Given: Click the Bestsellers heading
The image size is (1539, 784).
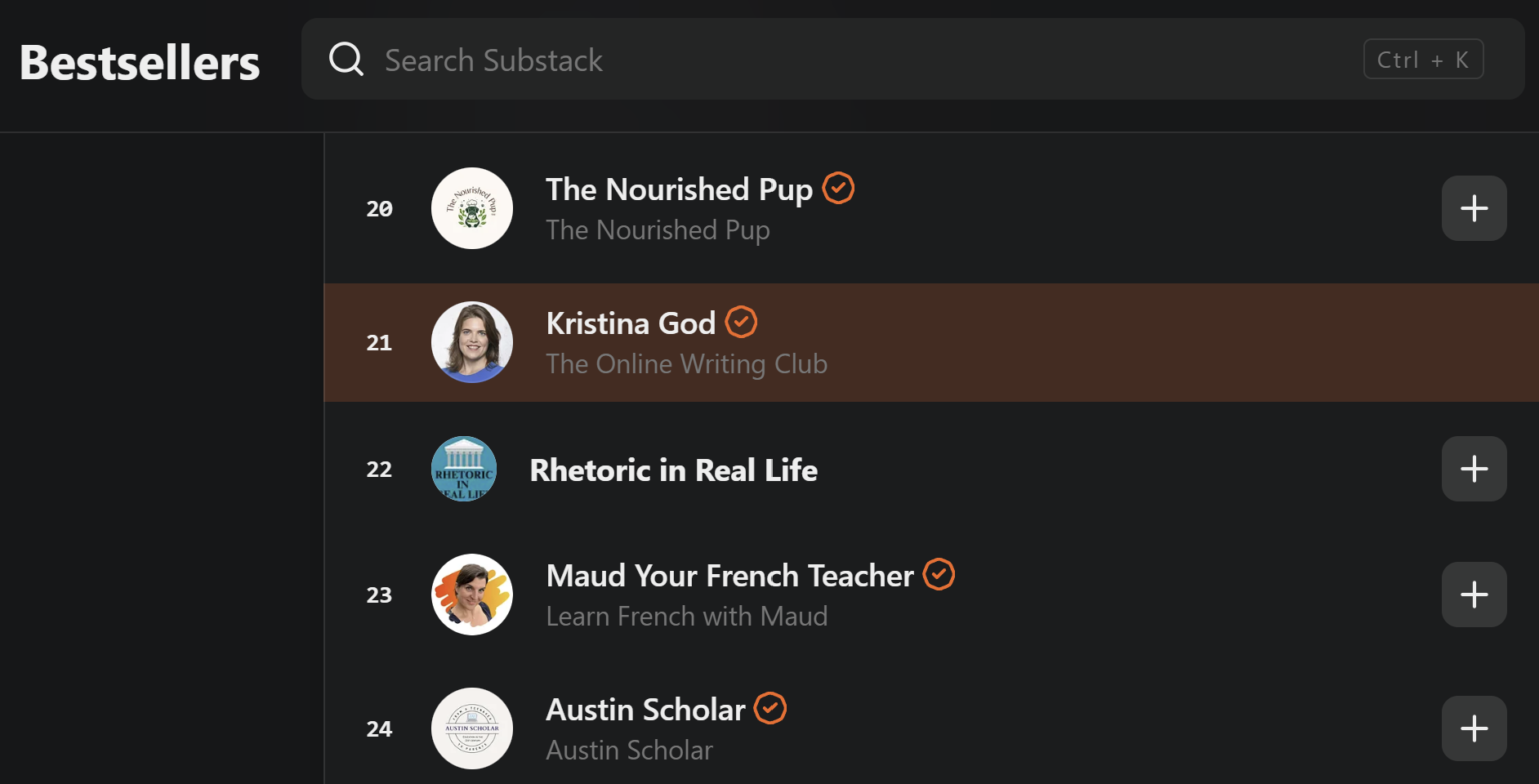Looking at the screenshot, I should click(139, 60).
